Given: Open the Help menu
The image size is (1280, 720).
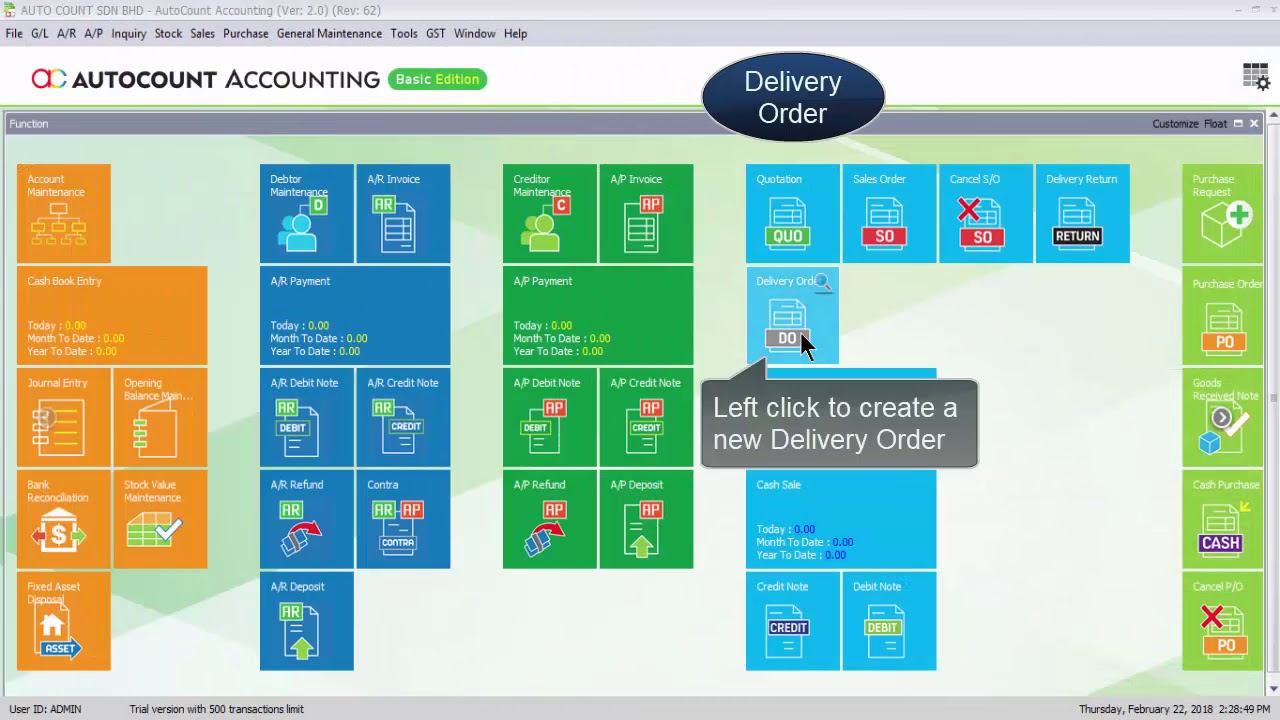Looking at the screenshot, I should [515, 33].
